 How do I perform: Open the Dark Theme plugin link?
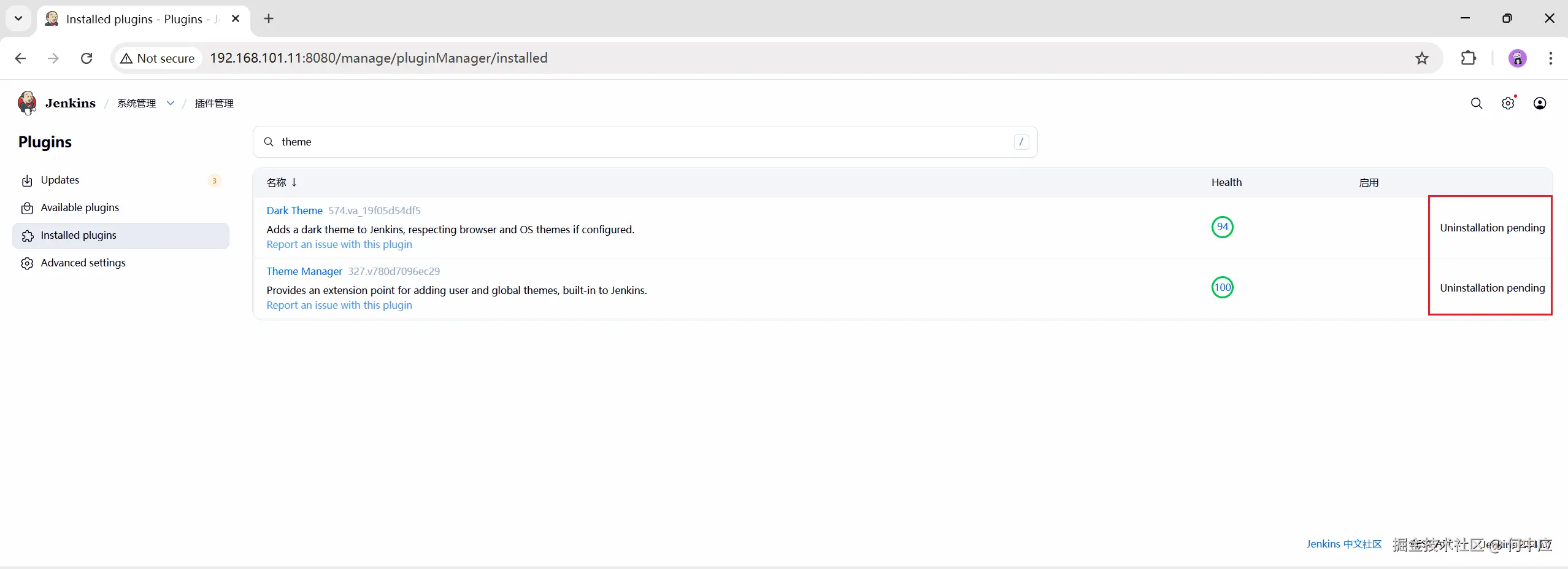294,211
